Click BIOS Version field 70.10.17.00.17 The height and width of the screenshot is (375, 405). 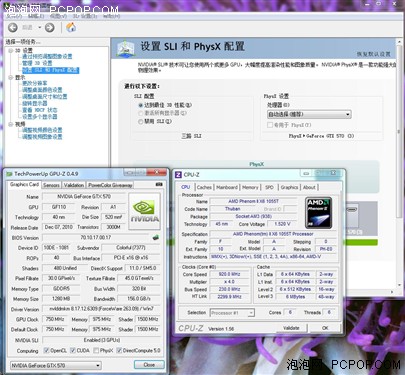click(96, 238)
